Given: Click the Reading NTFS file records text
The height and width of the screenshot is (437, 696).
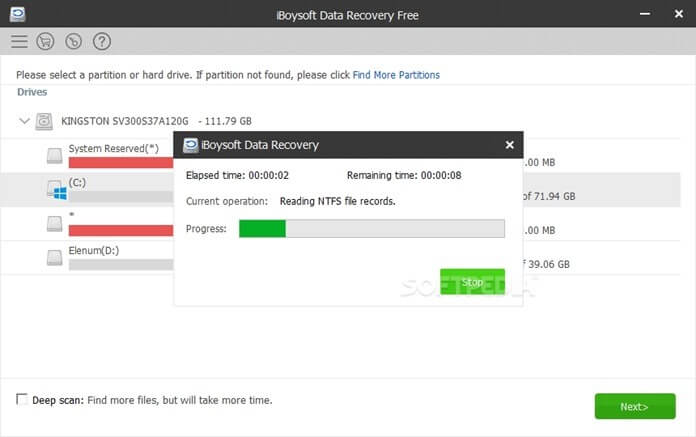Looking at the screenshot, I should click(x=337, y=201).
